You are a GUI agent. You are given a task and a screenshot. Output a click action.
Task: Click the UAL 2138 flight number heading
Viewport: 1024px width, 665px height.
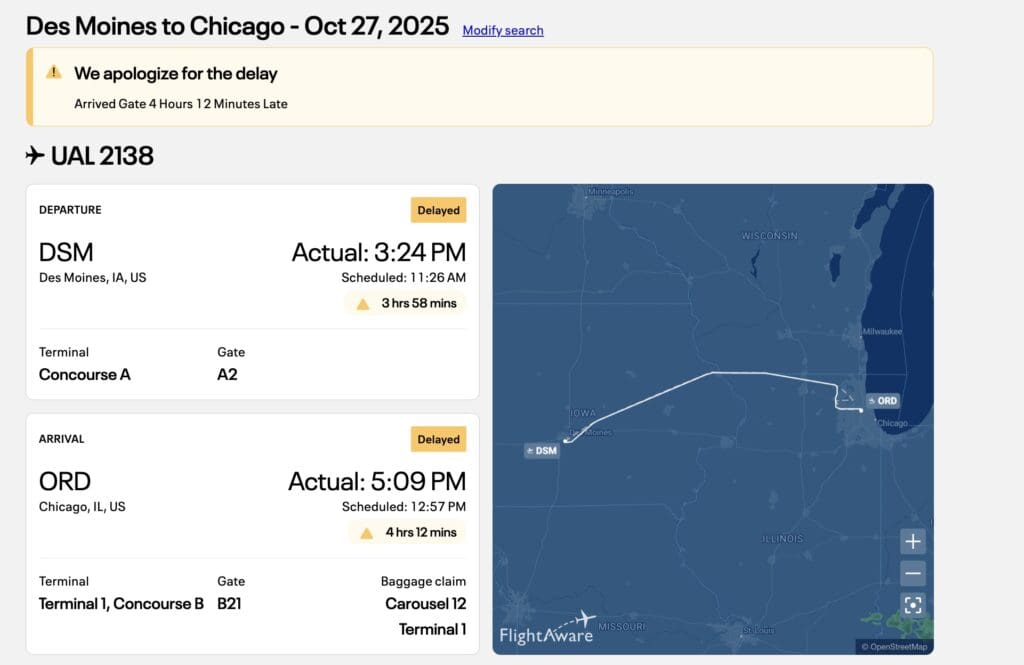[x=102, y=155]
